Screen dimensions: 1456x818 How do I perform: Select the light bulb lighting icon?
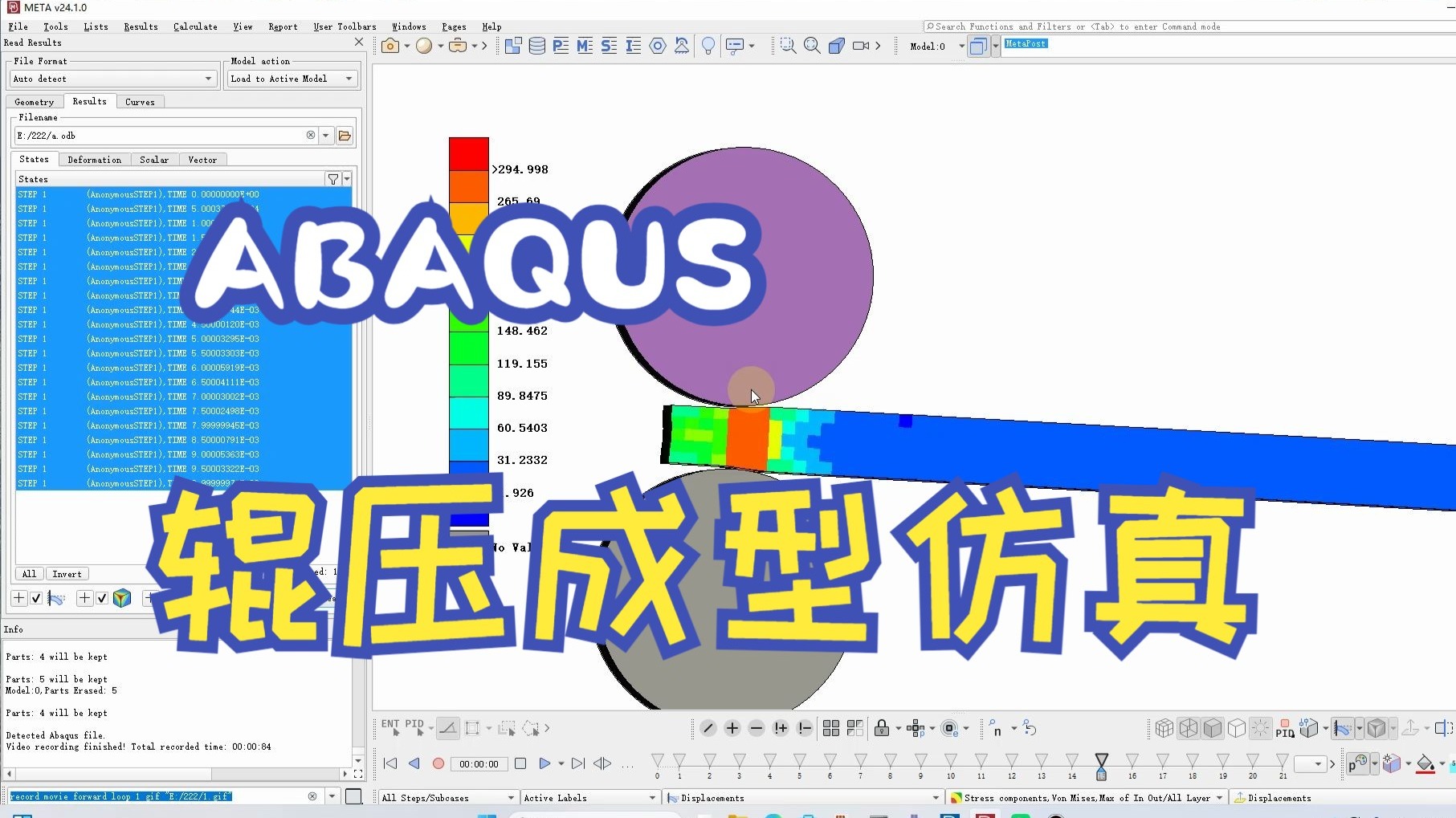click(x=708, y=46)
